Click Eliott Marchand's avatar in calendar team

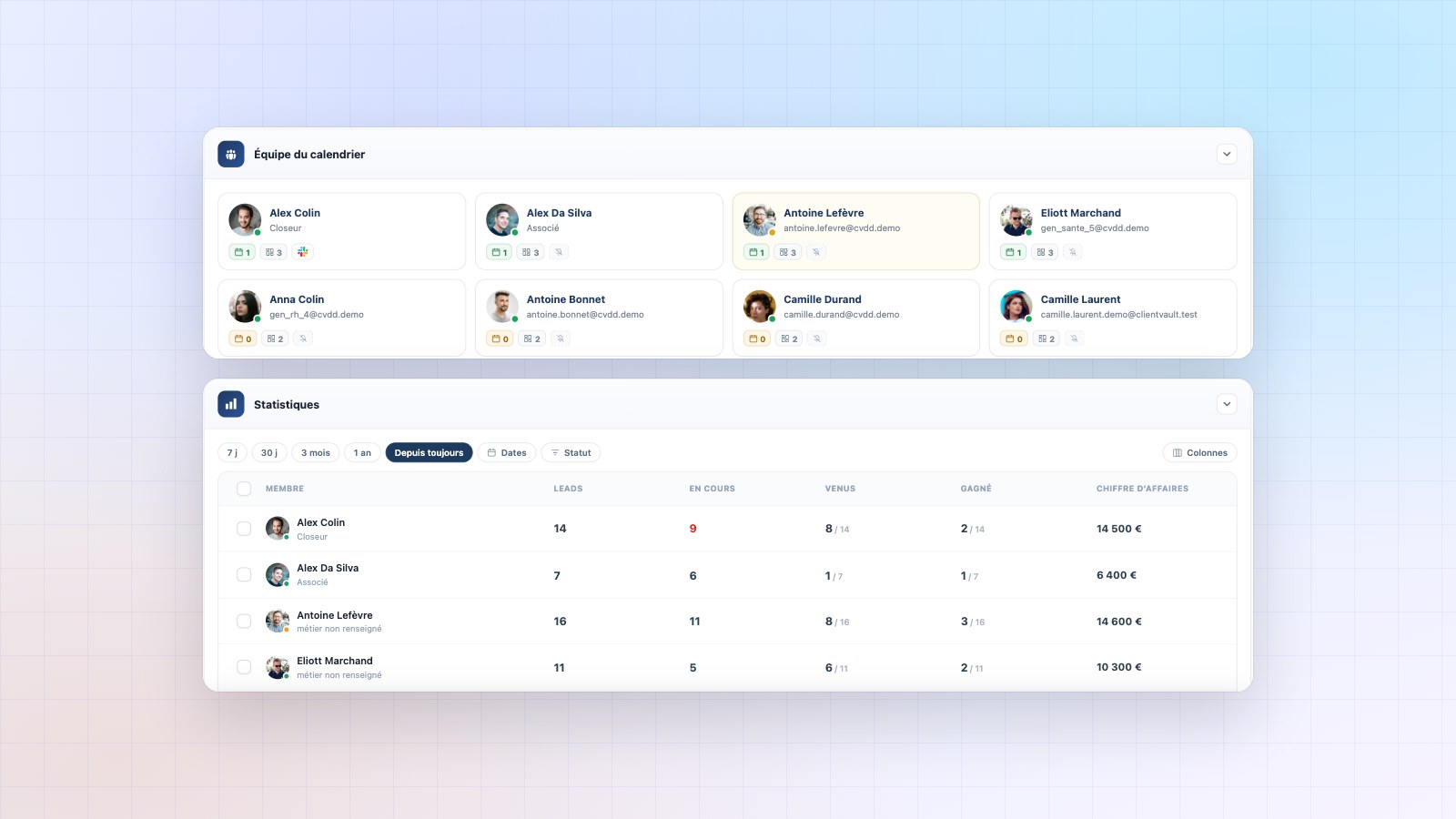pyautogui.click(x=1016, y=220)
